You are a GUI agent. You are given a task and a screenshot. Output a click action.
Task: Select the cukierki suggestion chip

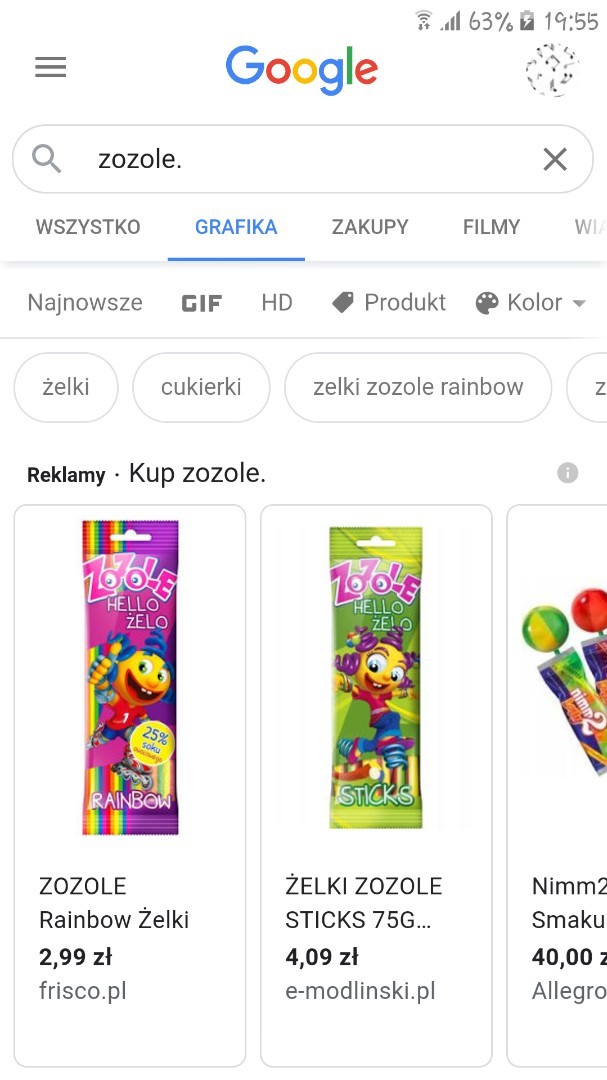pos(201,387)
